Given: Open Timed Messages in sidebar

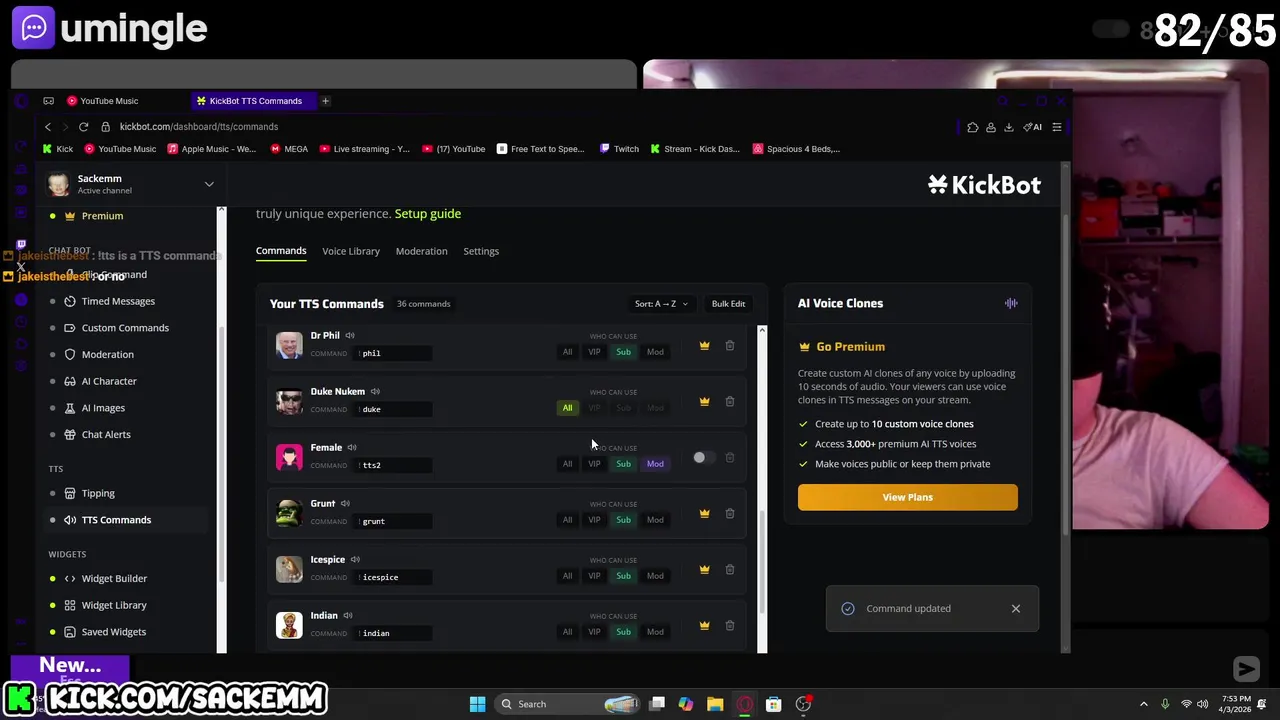Looking at the screenshot, I should tap(118, 301).
